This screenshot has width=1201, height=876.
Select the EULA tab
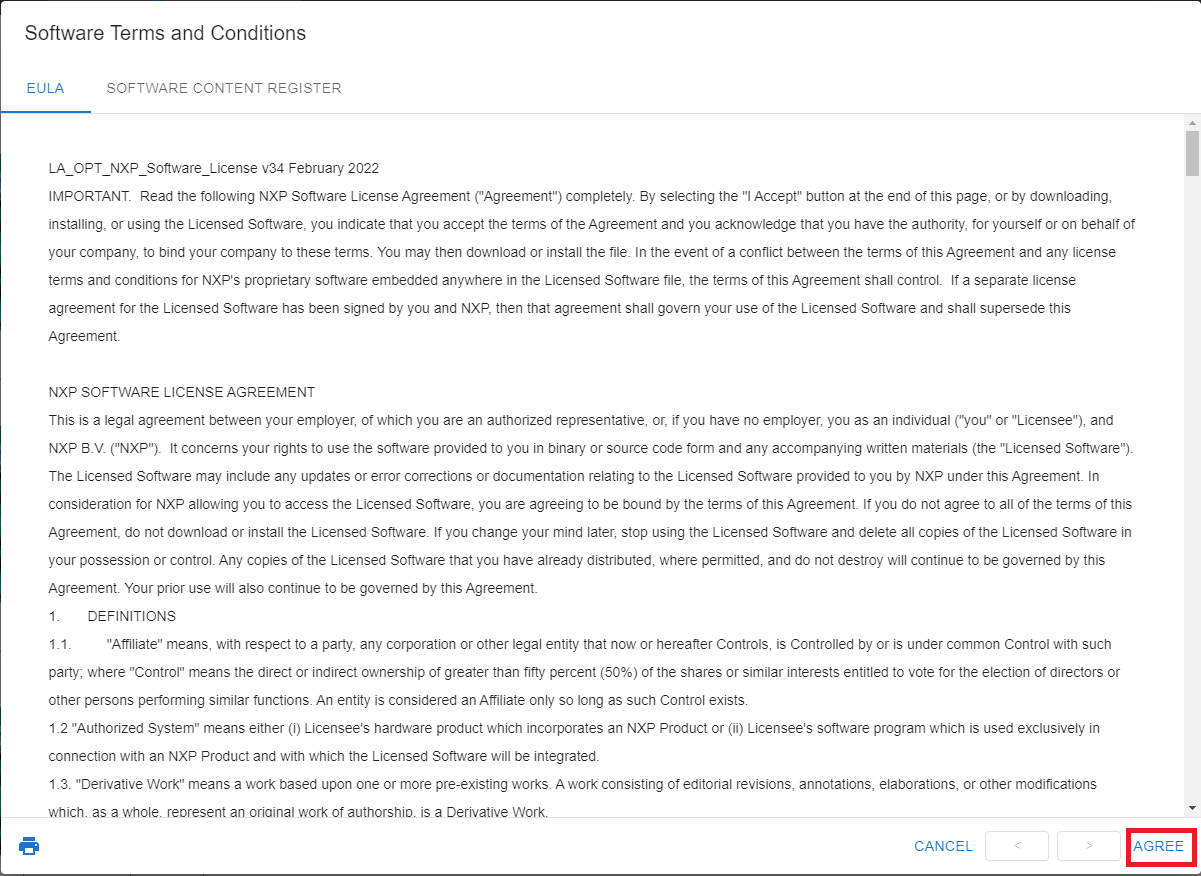point(45,88)
